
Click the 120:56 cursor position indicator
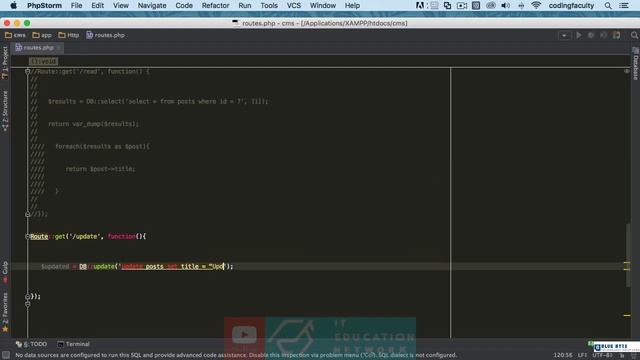click(563, 355)
